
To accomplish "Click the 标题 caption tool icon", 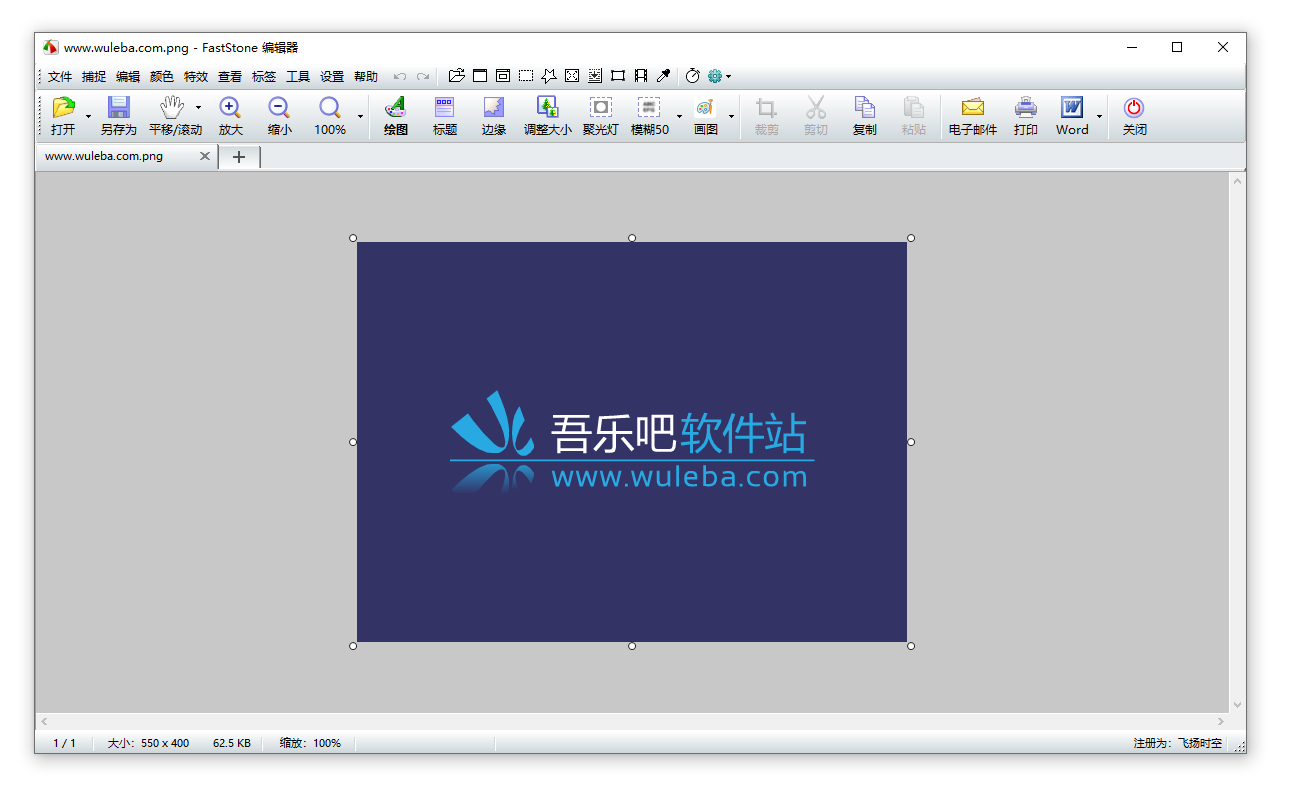I will pyautogui.click(x=445, y=107).
